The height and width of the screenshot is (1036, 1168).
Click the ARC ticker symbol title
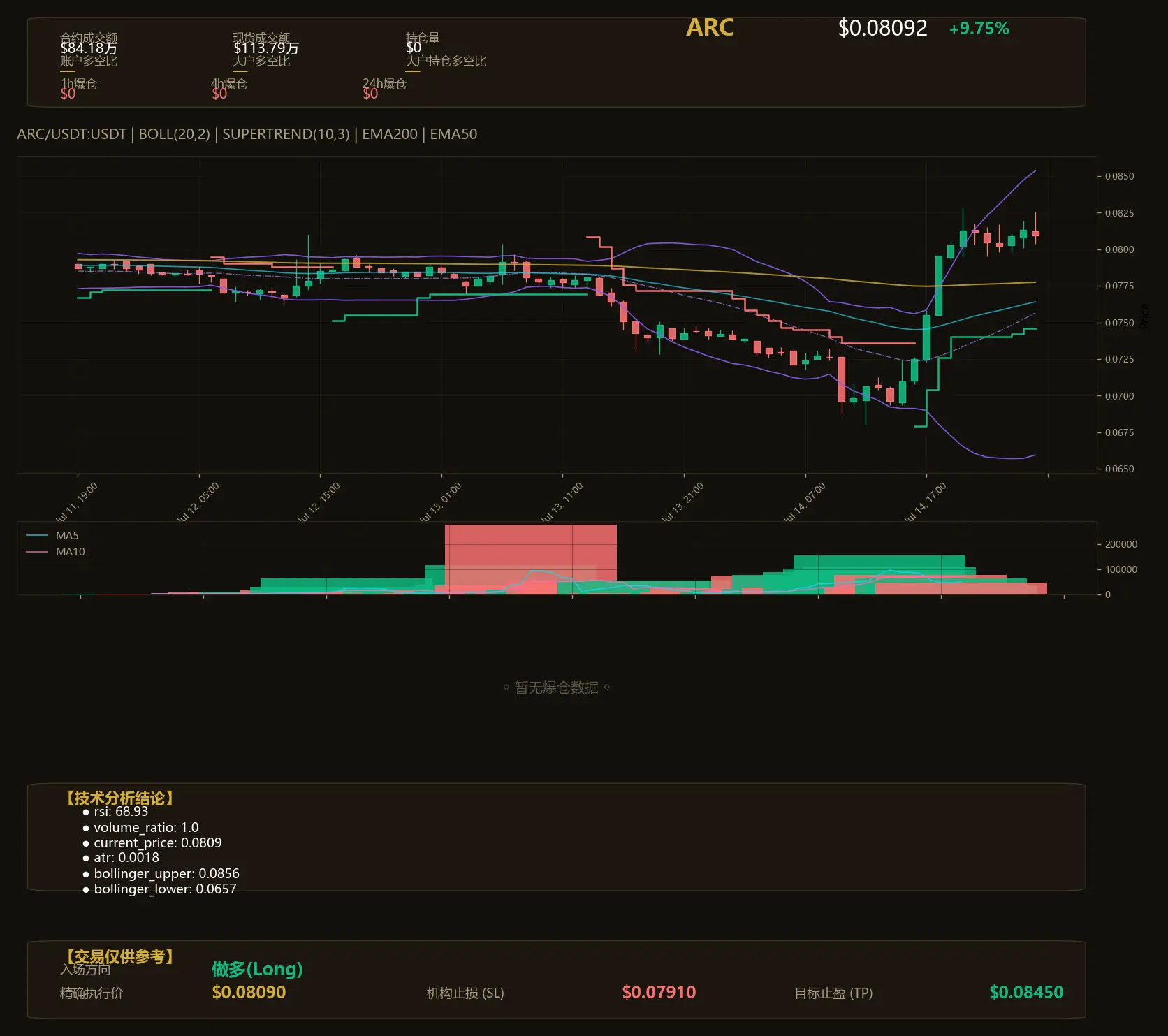[x=710, y=28]
